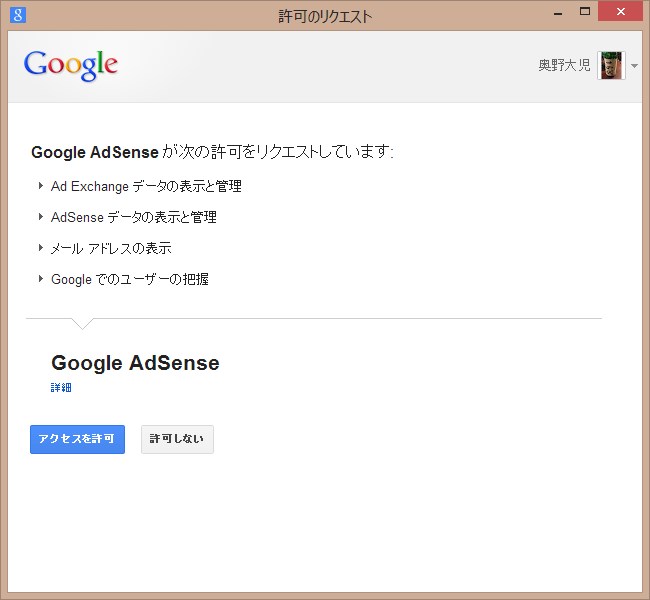Click the account name 奥野大児
Image resolution: width=650 pixels, height=600 pixels.
[x=564, y=66]
